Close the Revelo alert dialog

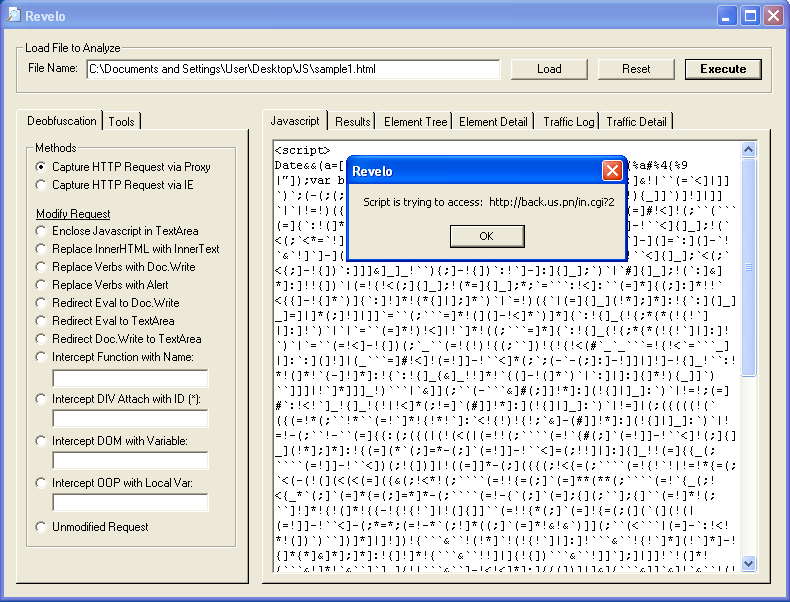pos(612,171)
